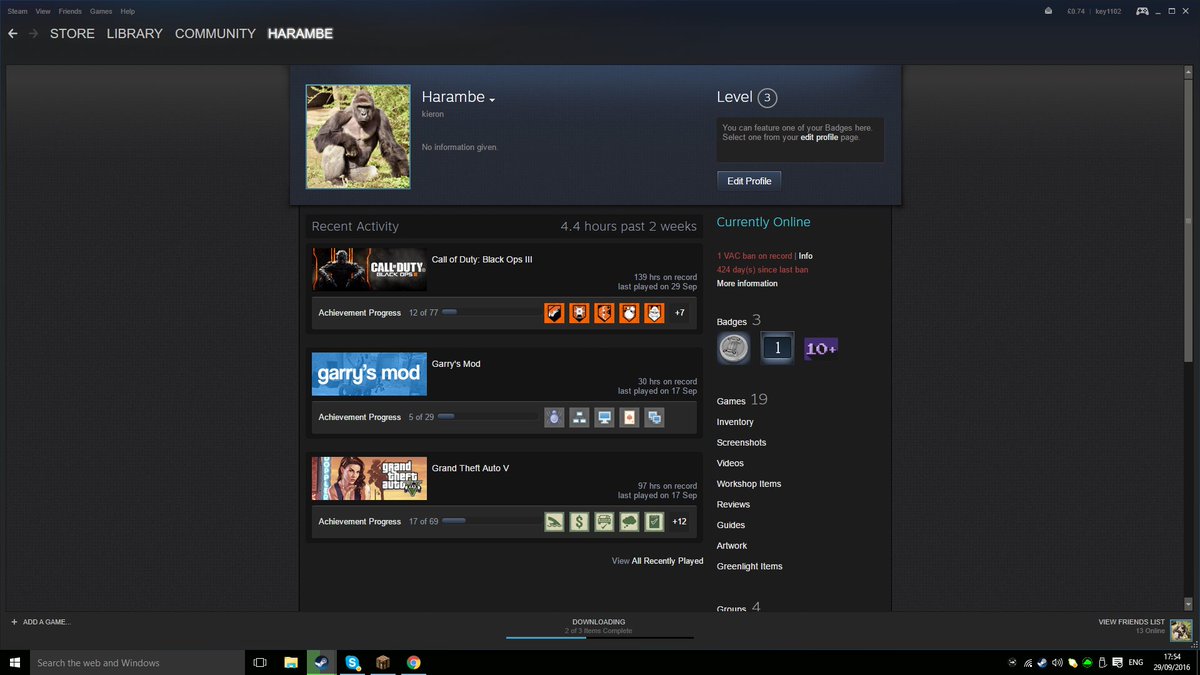This screenshot has height=675, width=1200.
Task: Open the key1102 account menu
Action: pos(1110,11)
